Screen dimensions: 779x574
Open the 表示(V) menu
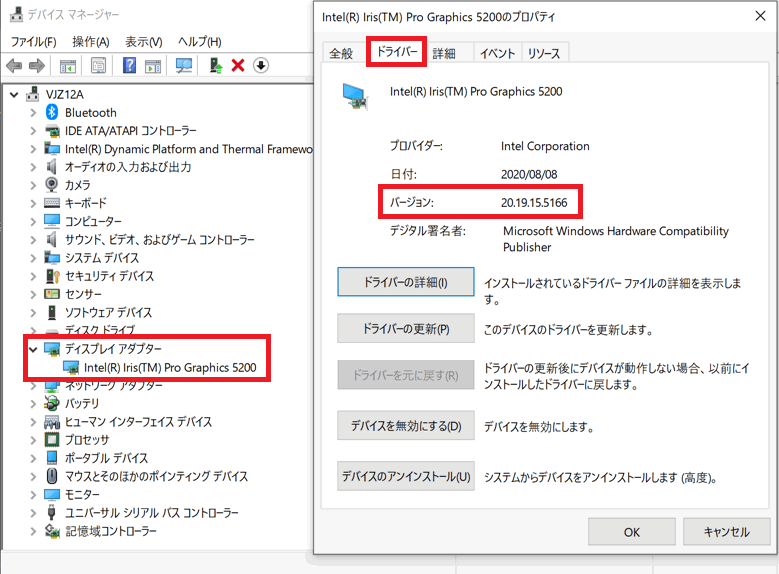pyautogui.click(x=144, y=42)
